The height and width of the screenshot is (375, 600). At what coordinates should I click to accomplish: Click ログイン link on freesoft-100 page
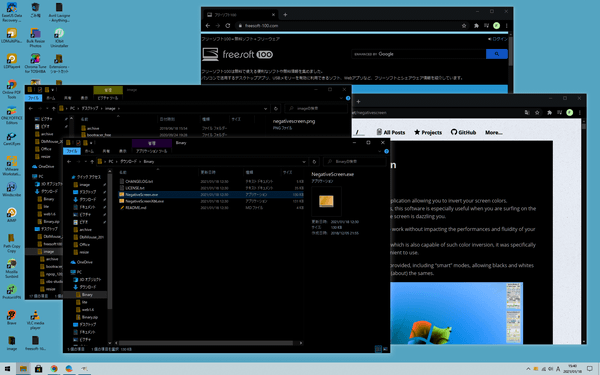(498, 39)
